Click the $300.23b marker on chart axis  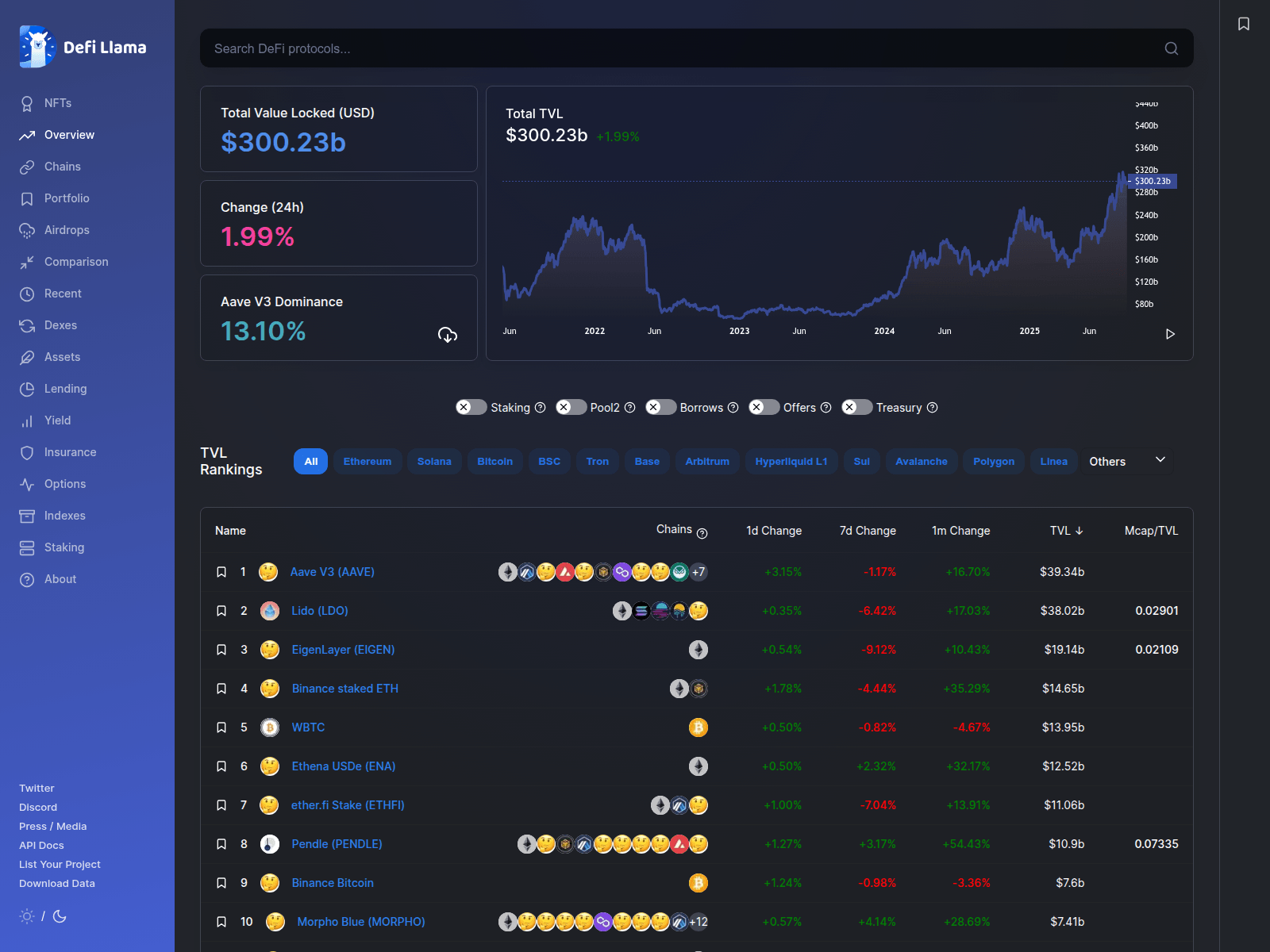(1153, 181)
